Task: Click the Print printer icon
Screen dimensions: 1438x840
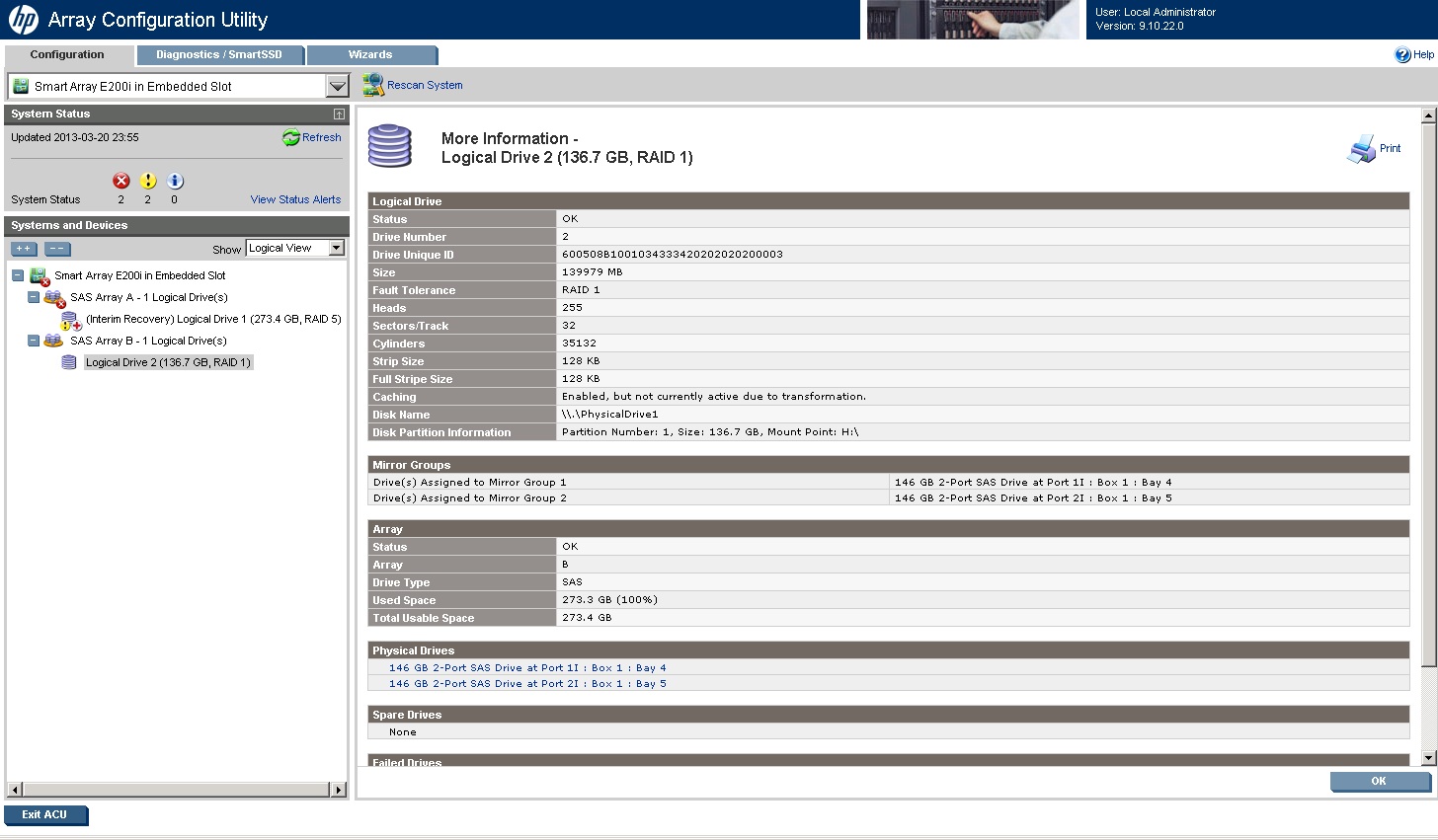Action: (1361, 149)
